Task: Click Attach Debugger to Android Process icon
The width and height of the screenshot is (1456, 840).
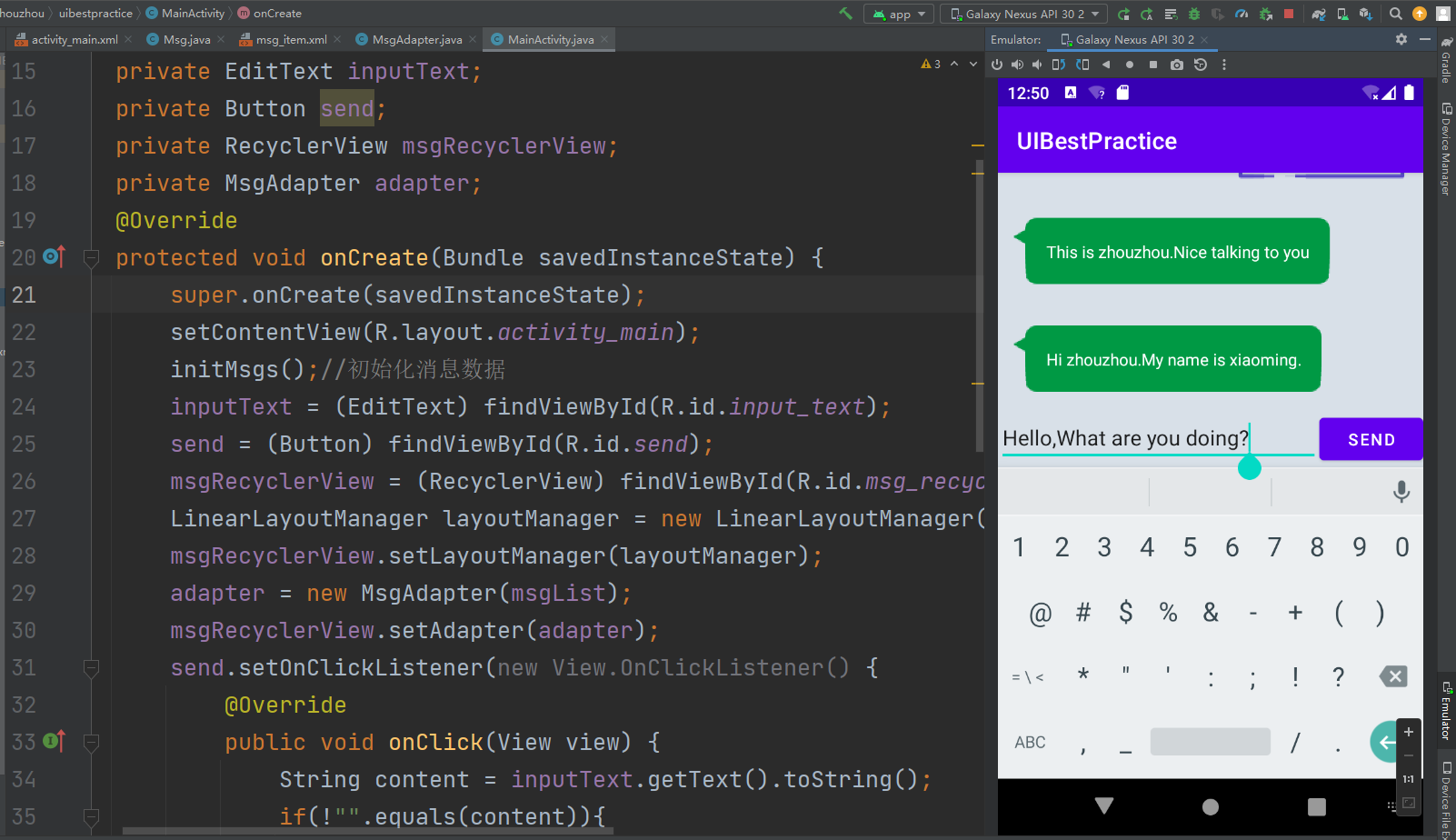Action: click(x=1265, y=14)
